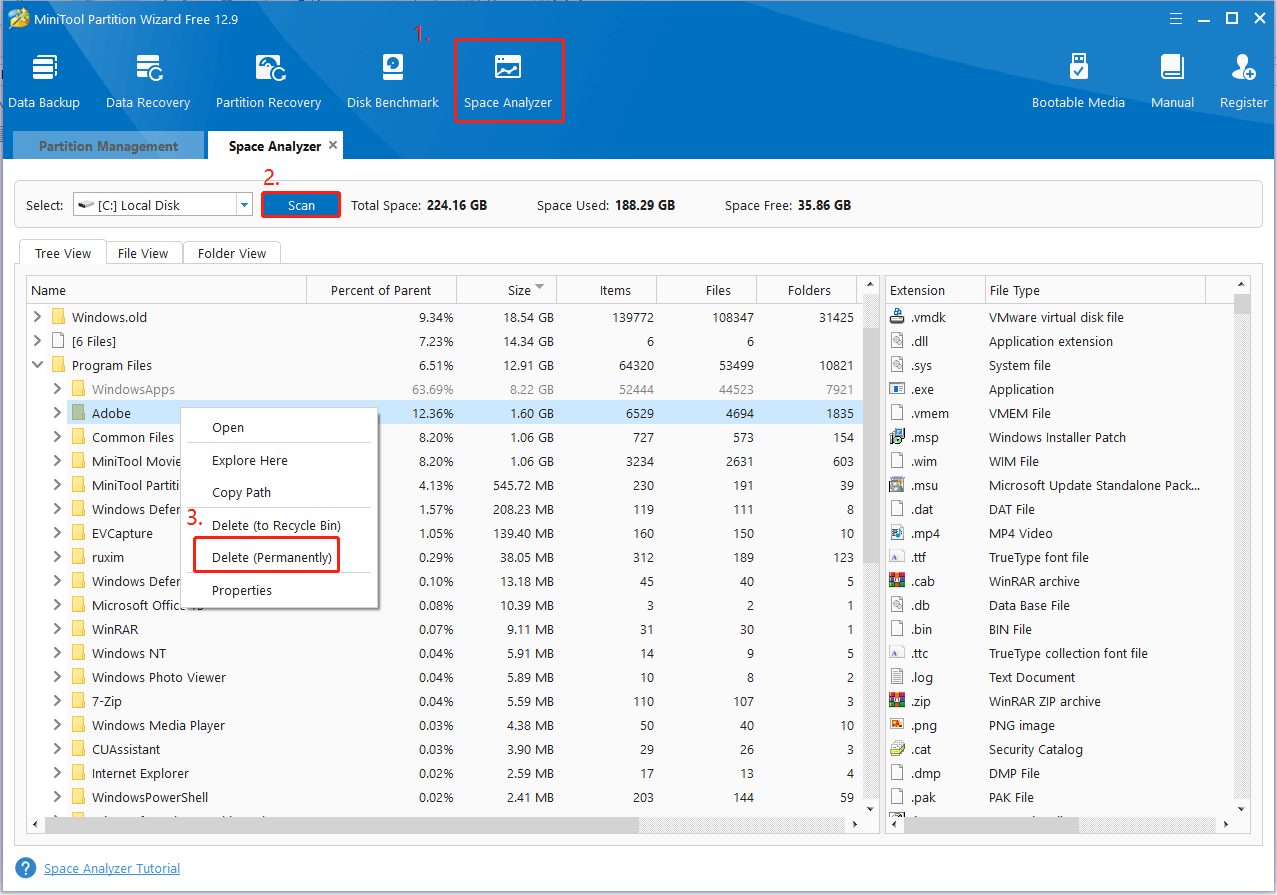Expand the Windows.old folder
This screenshot has width=1277, height=895.
[x=38, y=317]
